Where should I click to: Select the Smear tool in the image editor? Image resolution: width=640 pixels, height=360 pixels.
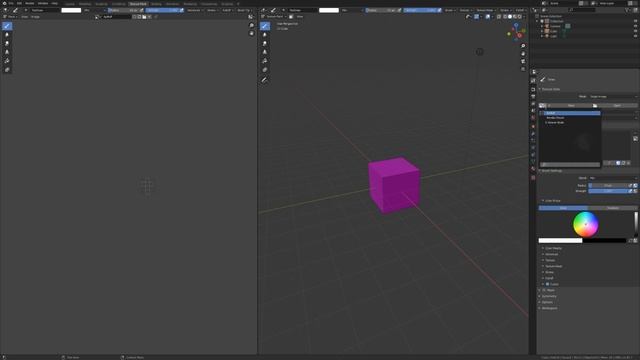[x=7, y=43]
